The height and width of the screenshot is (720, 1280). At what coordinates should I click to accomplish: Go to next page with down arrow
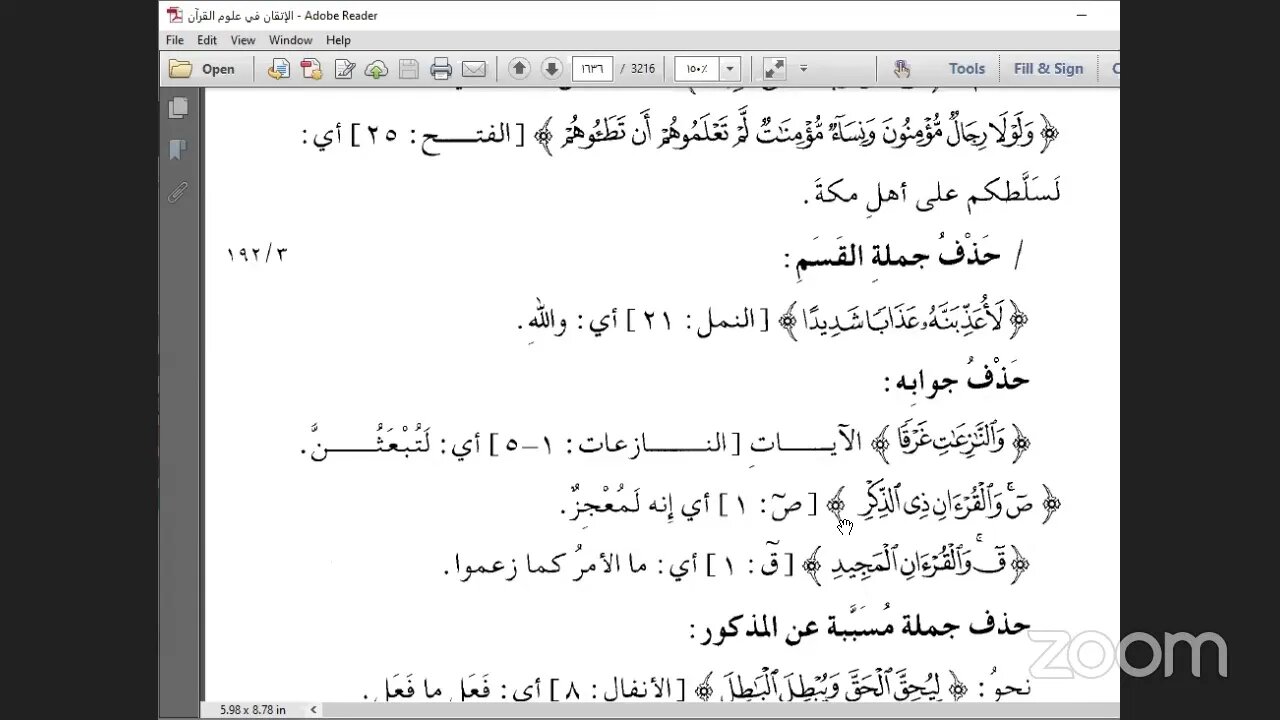tap(551, 69)
